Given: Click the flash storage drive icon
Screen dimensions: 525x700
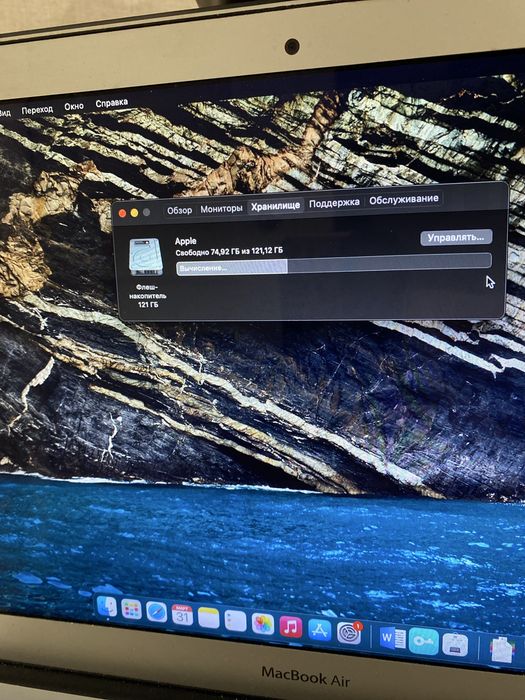Looking at the screenshot, I should [x=146, y=257].
